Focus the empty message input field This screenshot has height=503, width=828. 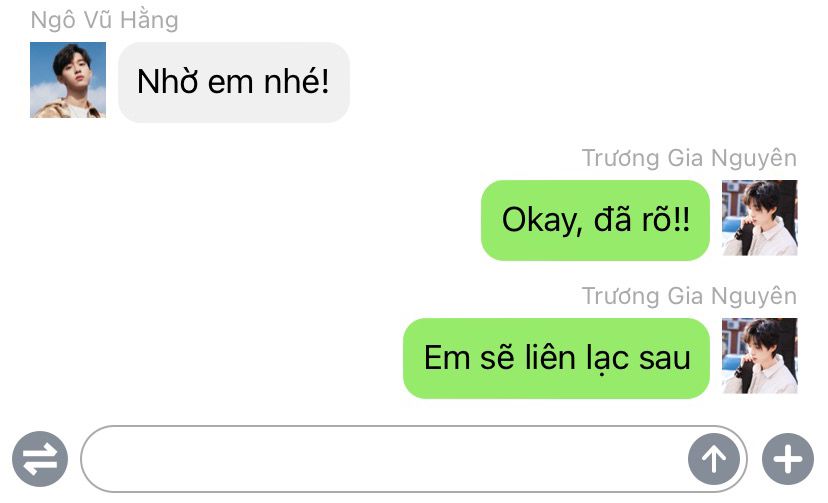(384, 459)
